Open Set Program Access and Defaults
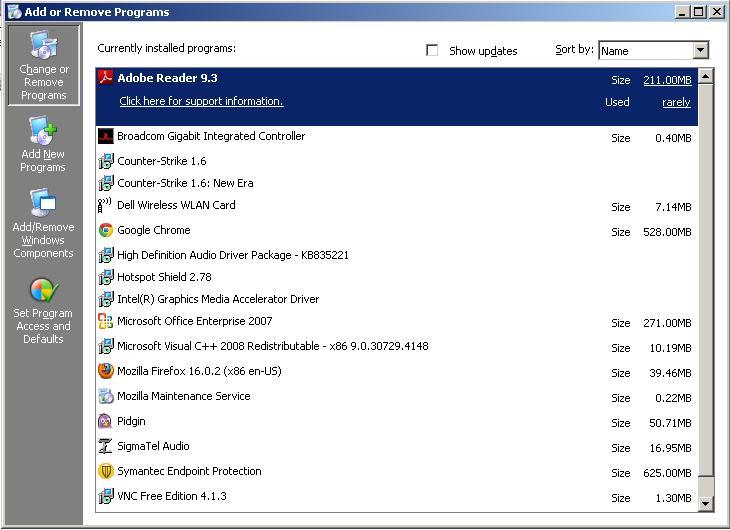This screenshot has width=730, height=530. (43, 311)
